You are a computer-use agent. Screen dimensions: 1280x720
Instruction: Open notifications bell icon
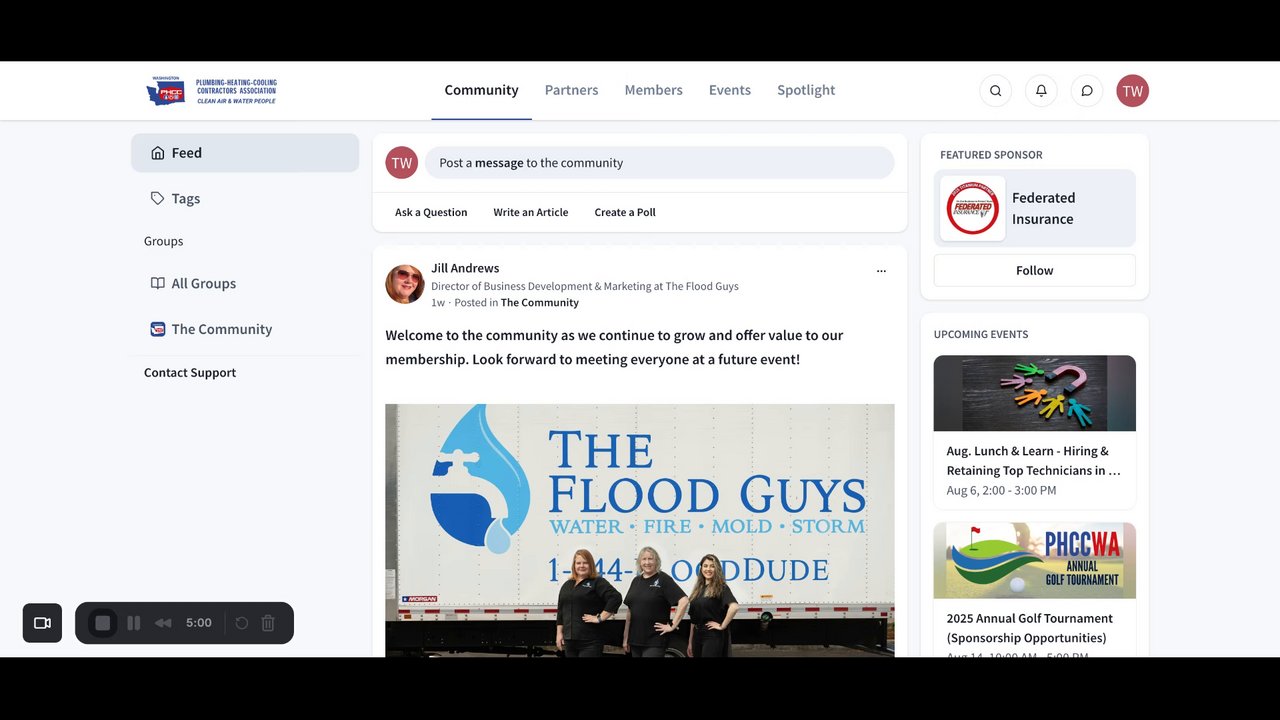(1041, 91)
